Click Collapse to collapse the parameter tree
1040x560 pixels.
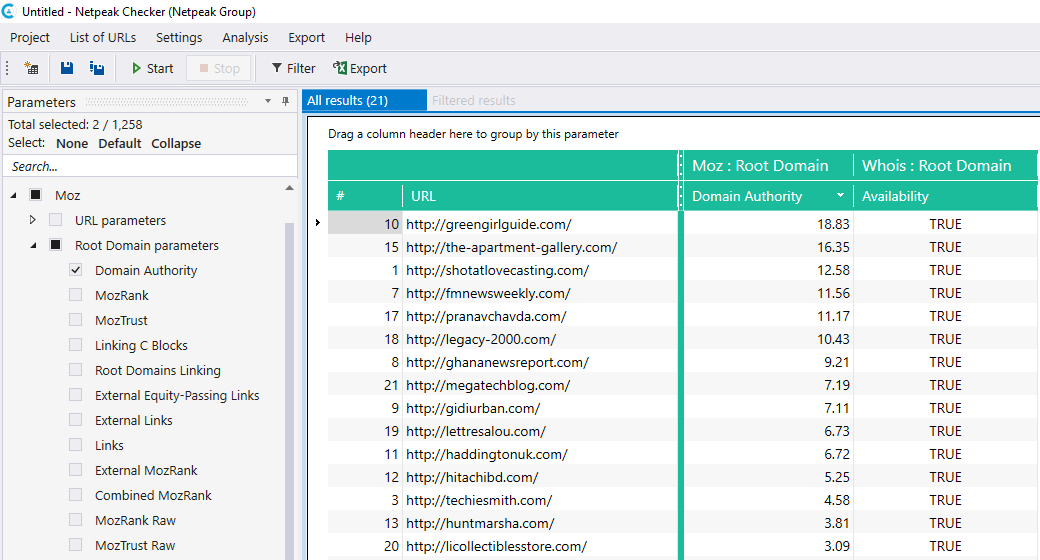176,143
